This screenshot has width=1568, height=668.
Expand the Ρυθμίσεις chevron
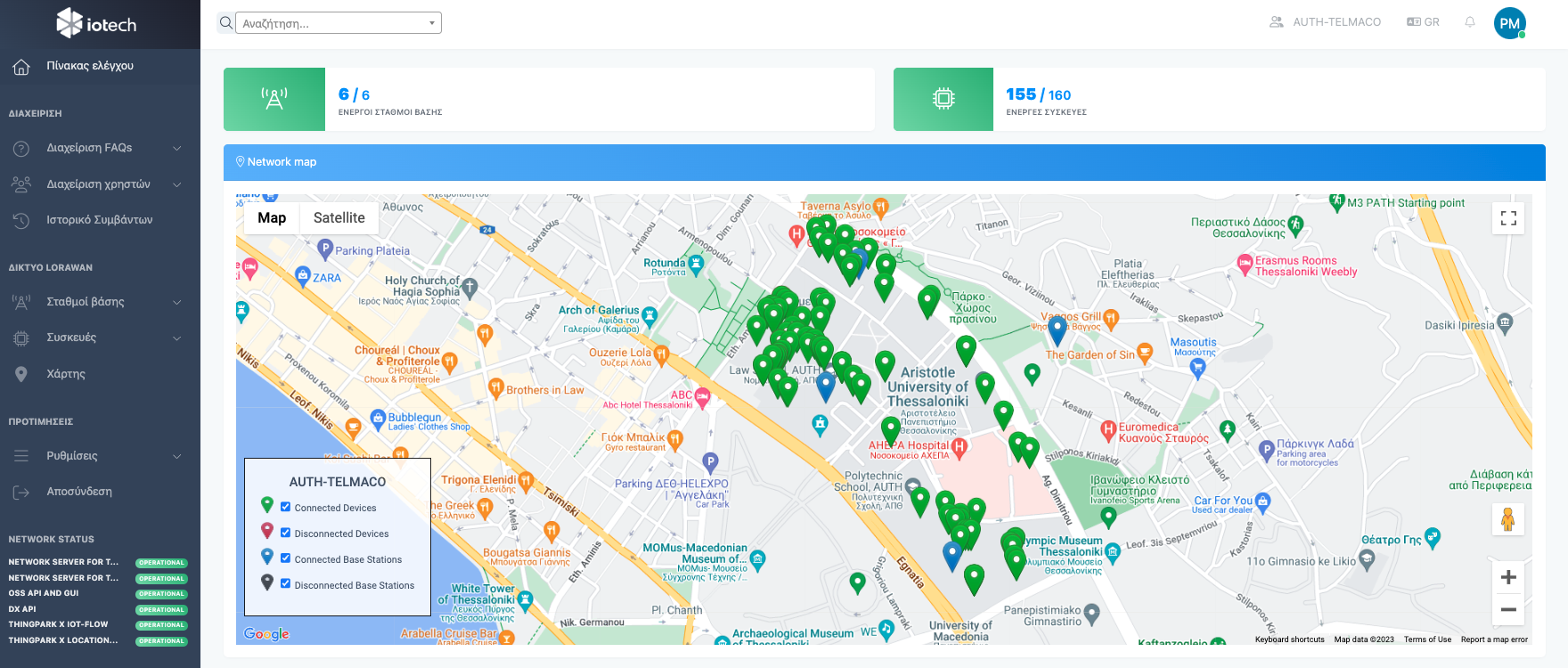(x=176, y=456)
